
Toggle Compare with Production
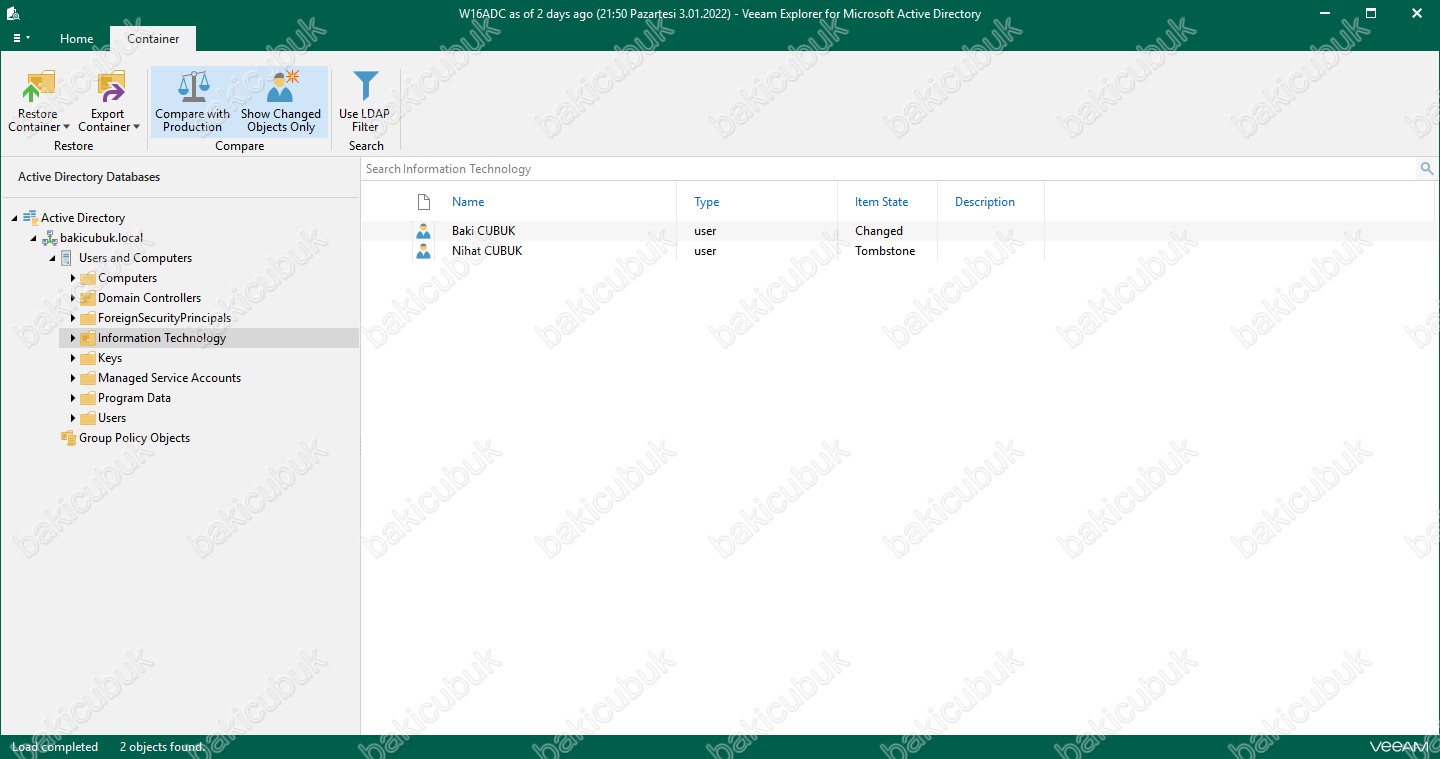click(x=192, y=101)
